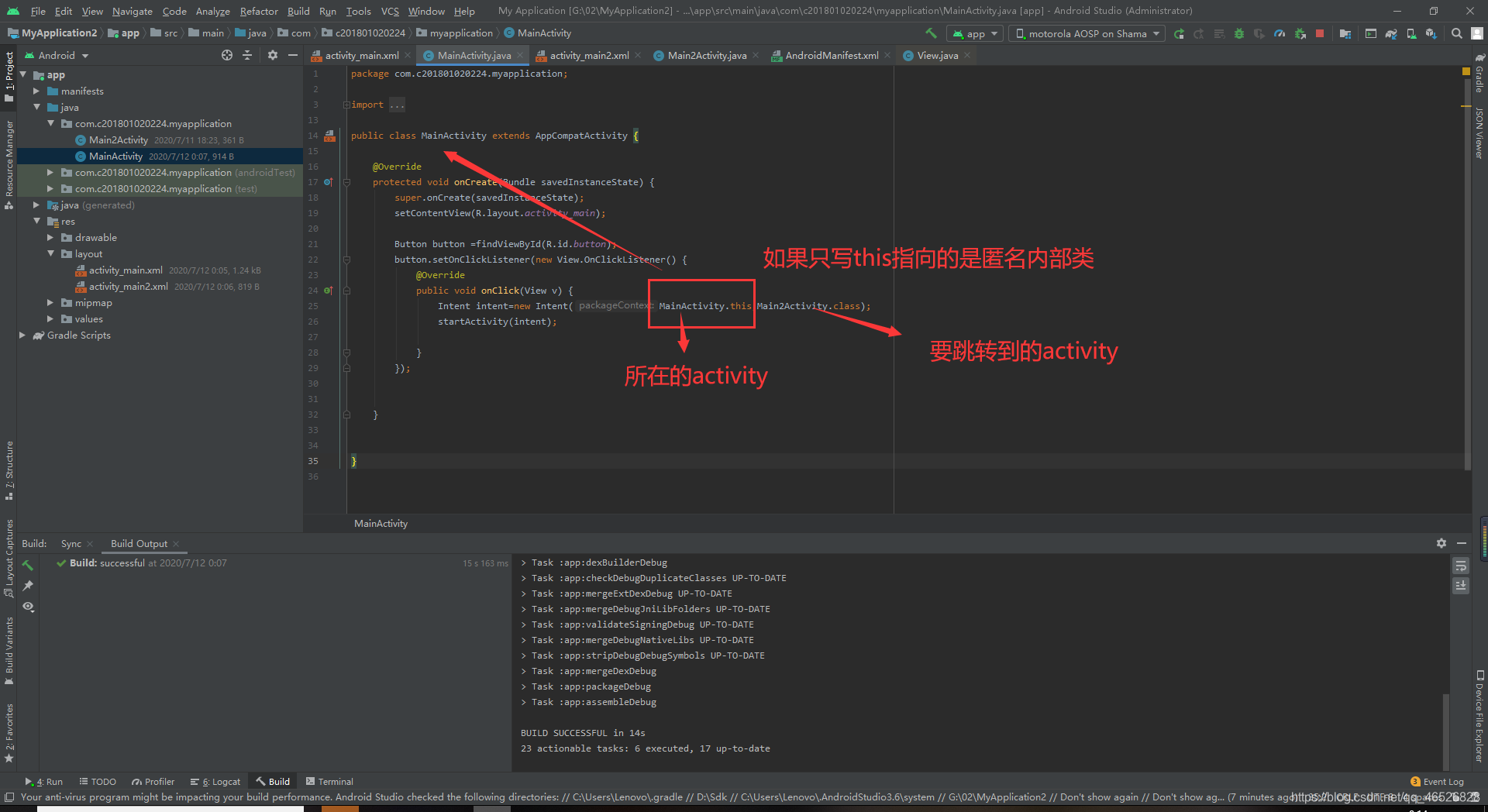Click scroll-to-end icon in build output
The image size is (1488, 812).
point(1461,586)
